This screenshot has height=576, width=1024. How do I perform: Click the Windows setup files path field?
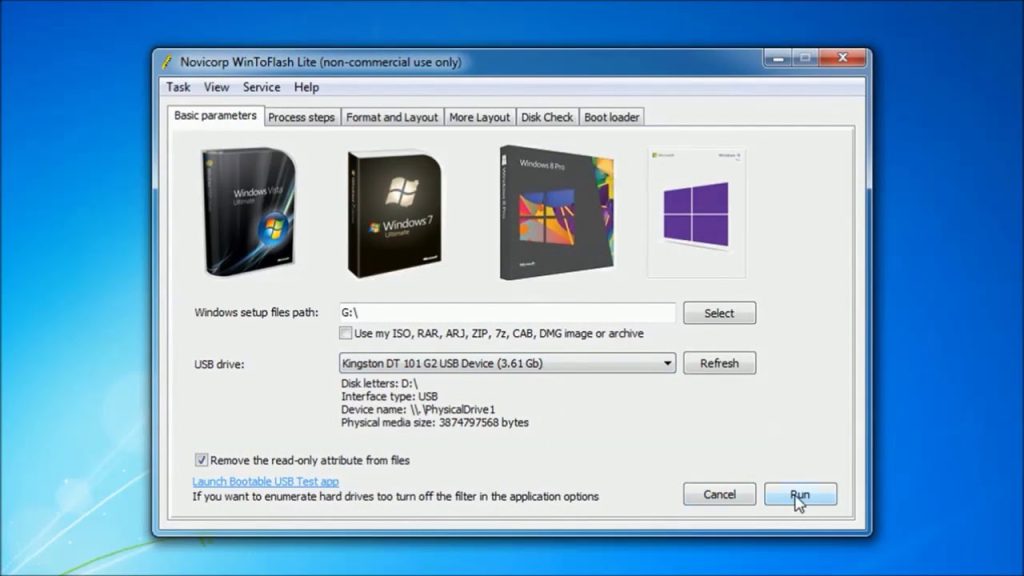[x=506, y=313]
